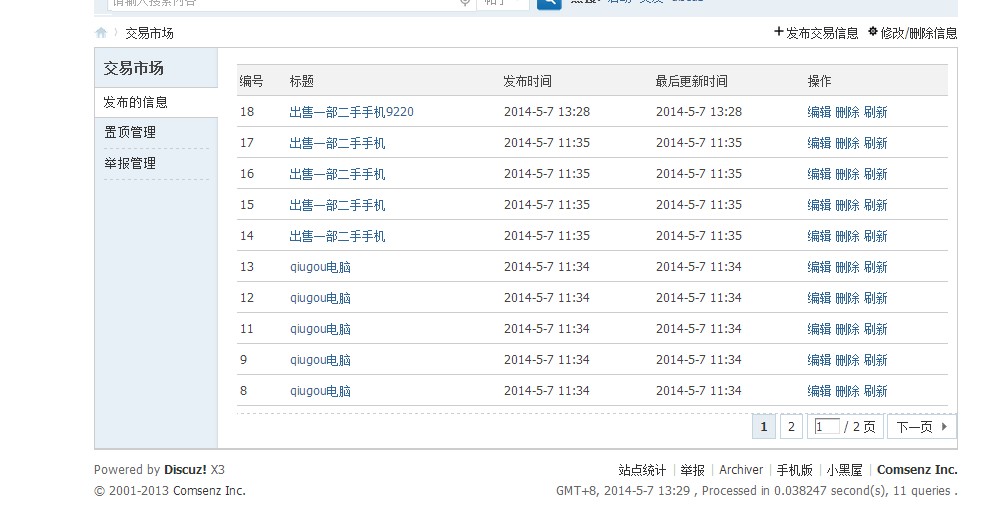Click Comsenz Inc. in the copyright line
The image size is (1006, 514).
click(x=209, y=491)
